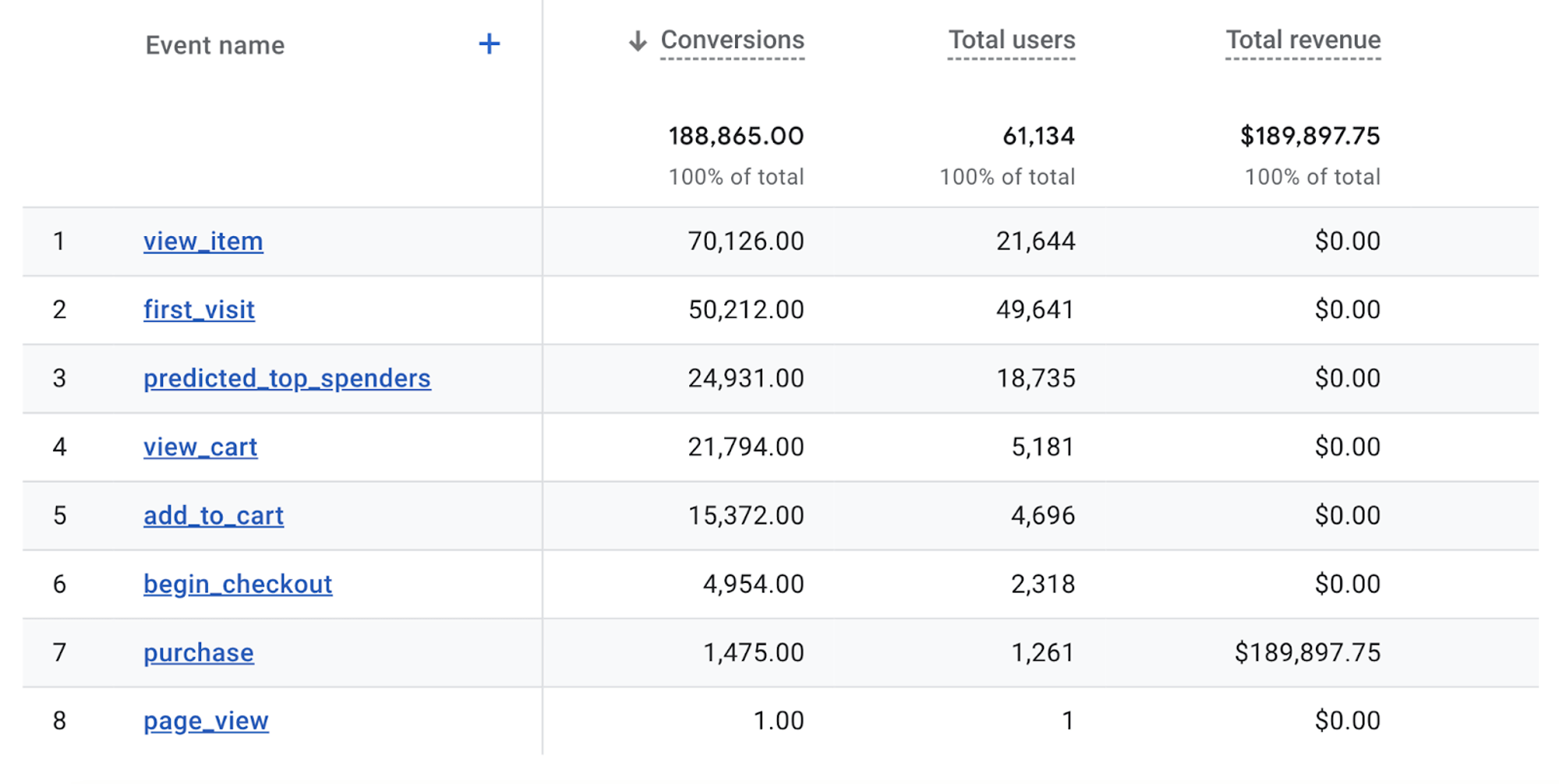The image size is (1559, 784).
Task: Sort by Conversions column header
Action: (732, 40)
